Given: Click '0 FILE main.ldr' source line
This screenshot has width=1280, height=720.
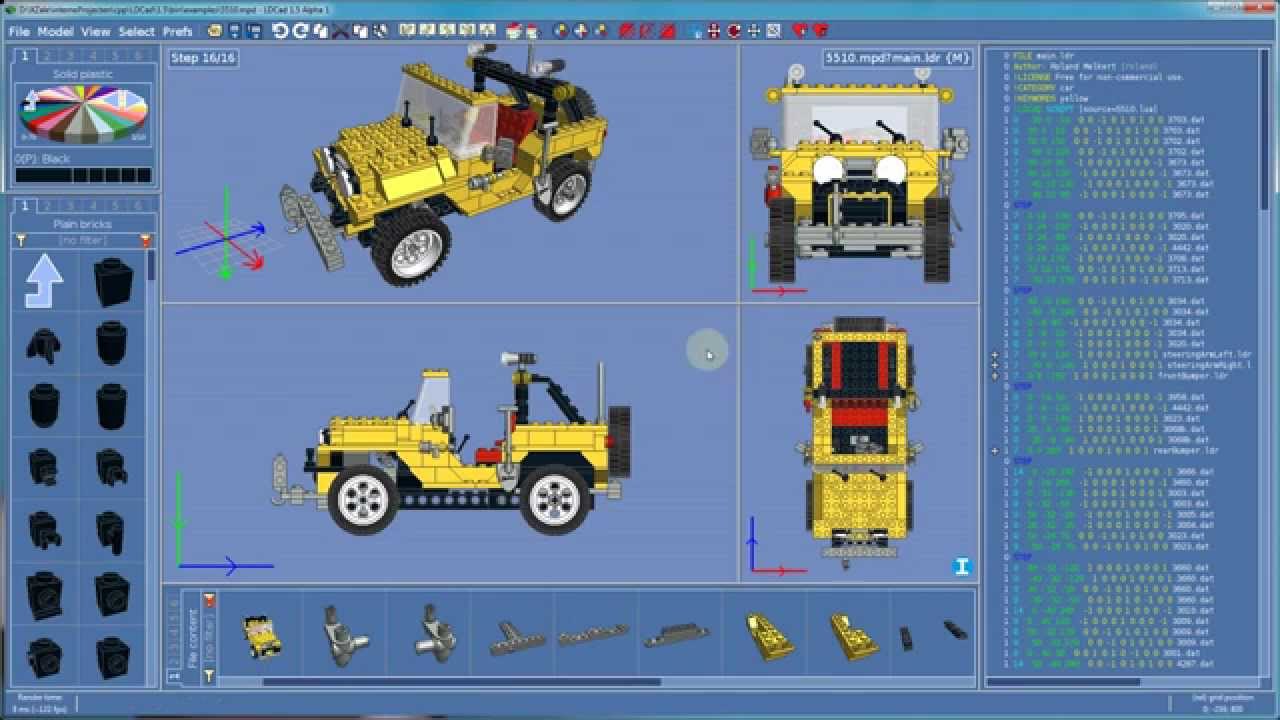Looking at the screenshot, I should (1039, 56).
